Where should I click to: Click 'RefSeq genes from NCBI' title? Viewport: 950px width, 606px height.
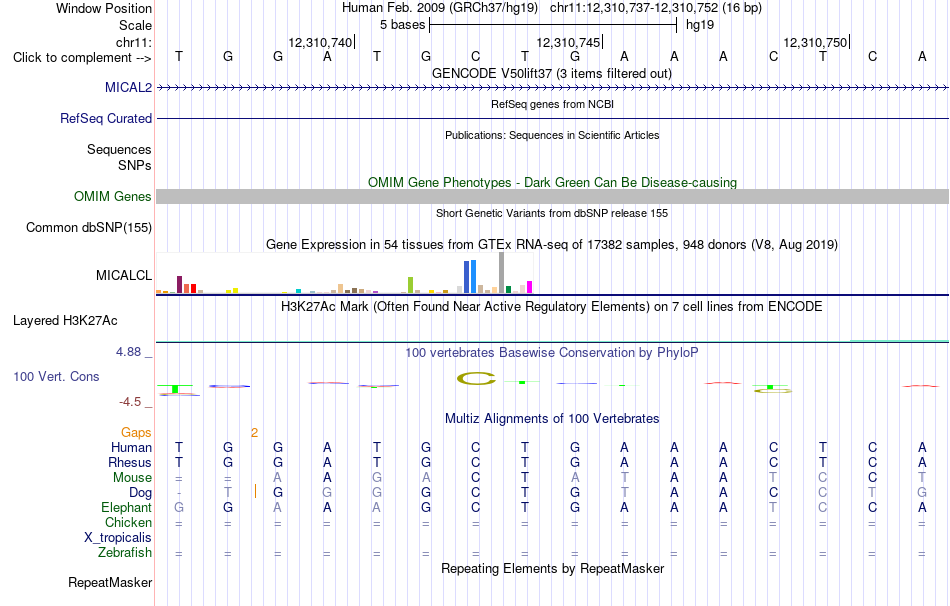552,104
